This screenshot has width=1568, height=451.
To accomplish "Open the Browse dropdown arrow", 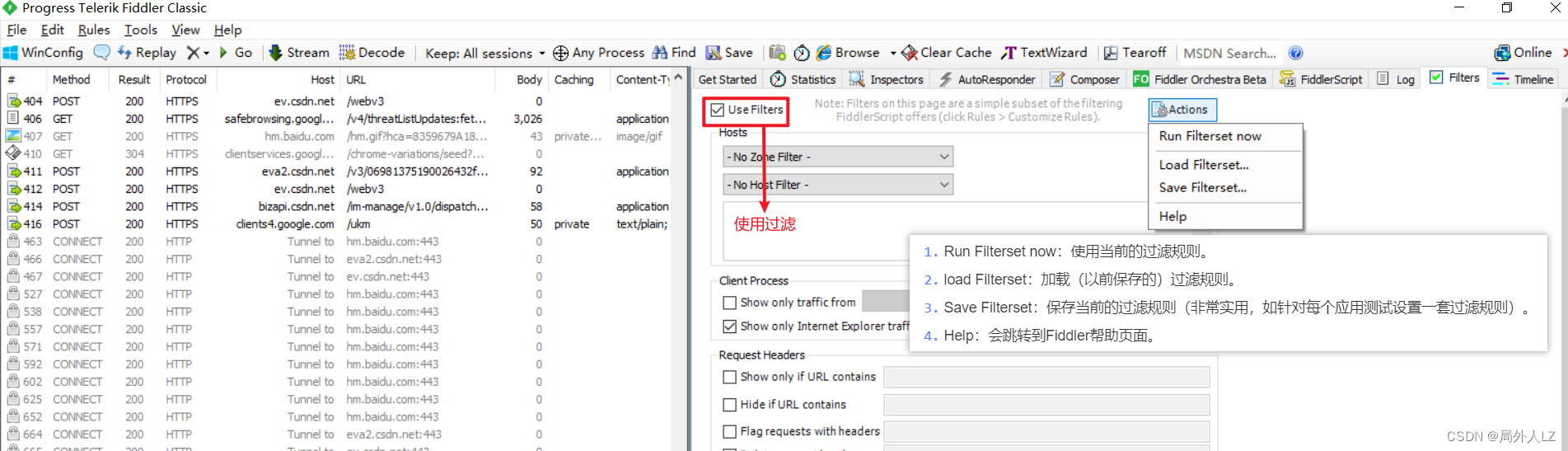I will click(x=892, y=53).
